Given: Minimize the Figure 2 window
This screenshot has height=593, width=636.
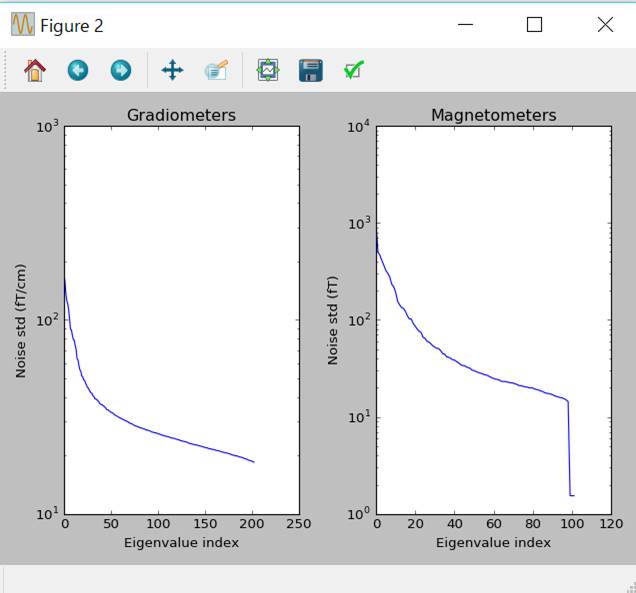Looking at the screenshot, I should tap(465, 25).
